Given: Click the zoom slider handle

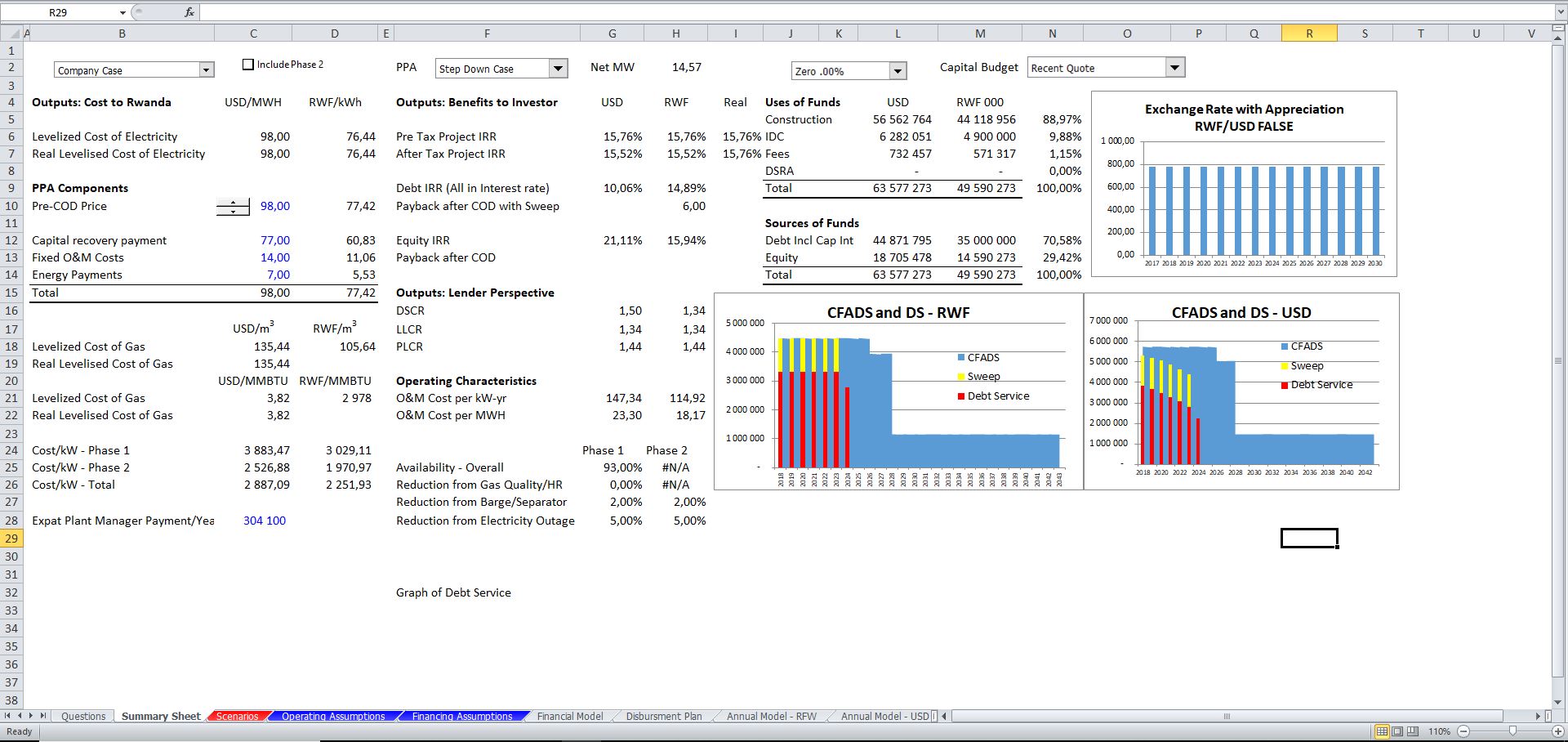Looking at the screenshot, I should coord(1512,731).
